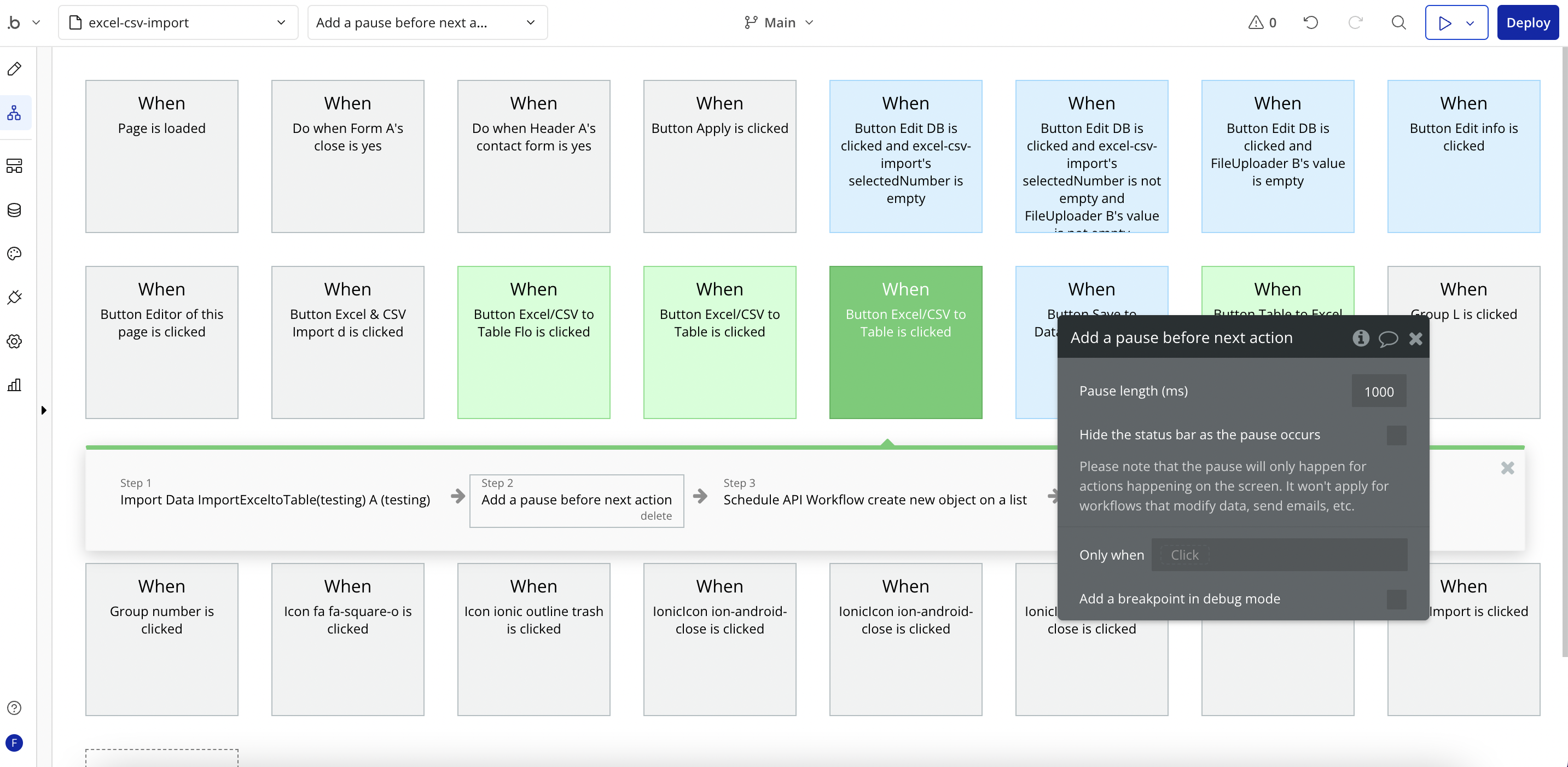The height and width of the screenshot is (767, 1568).
Task: Open the Main branch dropdown
Action: pos(779,22)
